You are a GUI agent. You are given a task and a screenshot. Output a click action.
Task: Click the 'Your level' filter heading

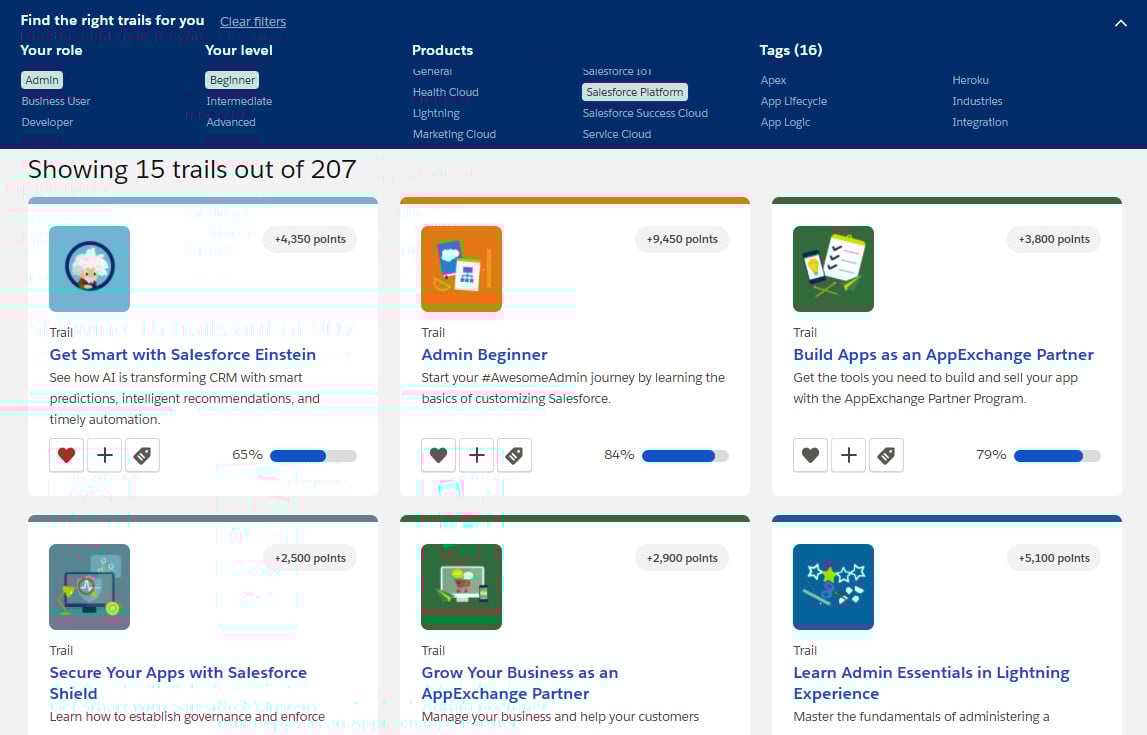point(238,50)
